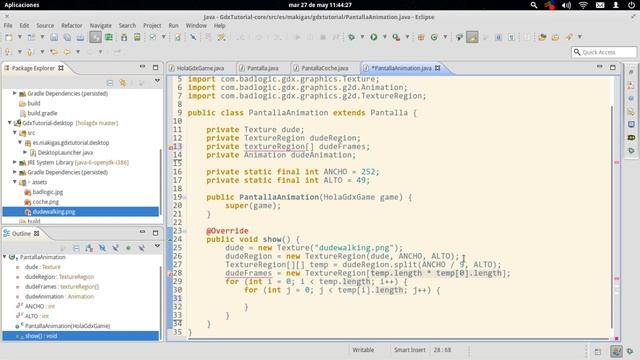The image size is (640, 360).
Task: Collapse the GdxTutorial-desktop project node
Action: (x=10, y=122)
